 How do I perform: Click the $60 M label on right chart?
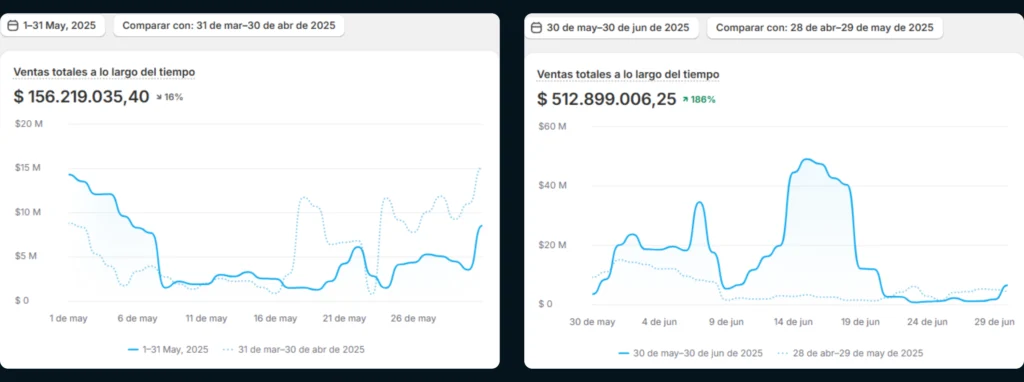pyautogui.click(x=552, y=126)
